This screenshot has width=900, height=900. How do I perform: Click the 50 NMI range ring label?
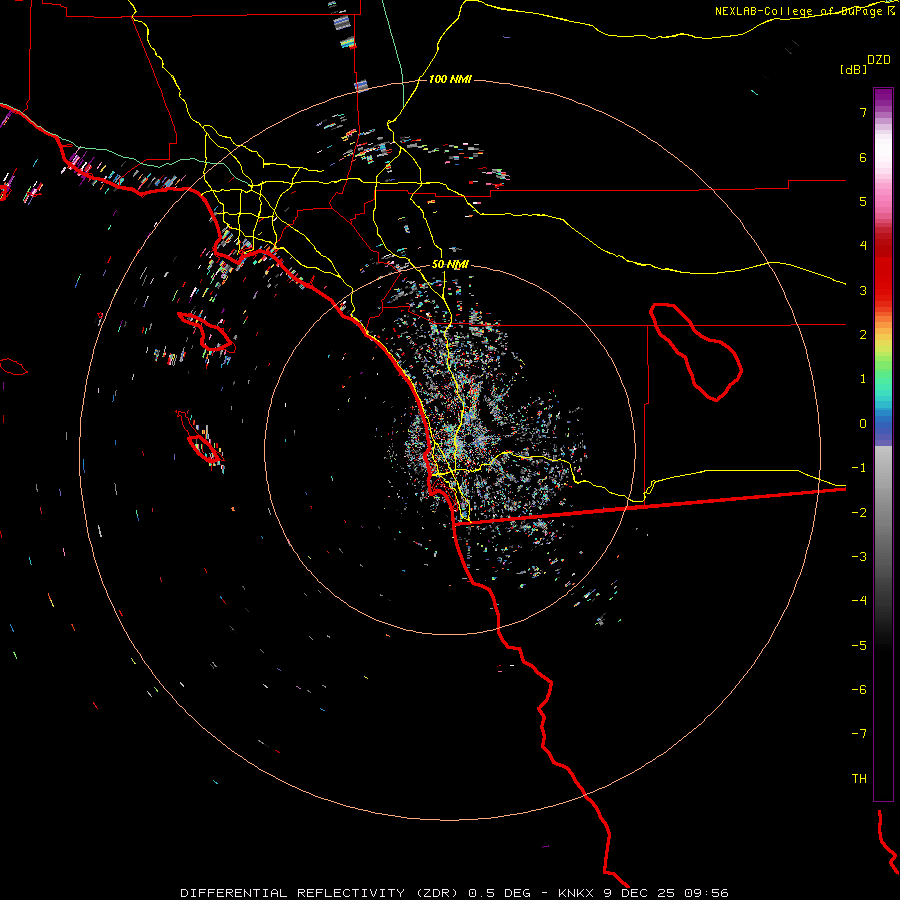tap(450, 265)
